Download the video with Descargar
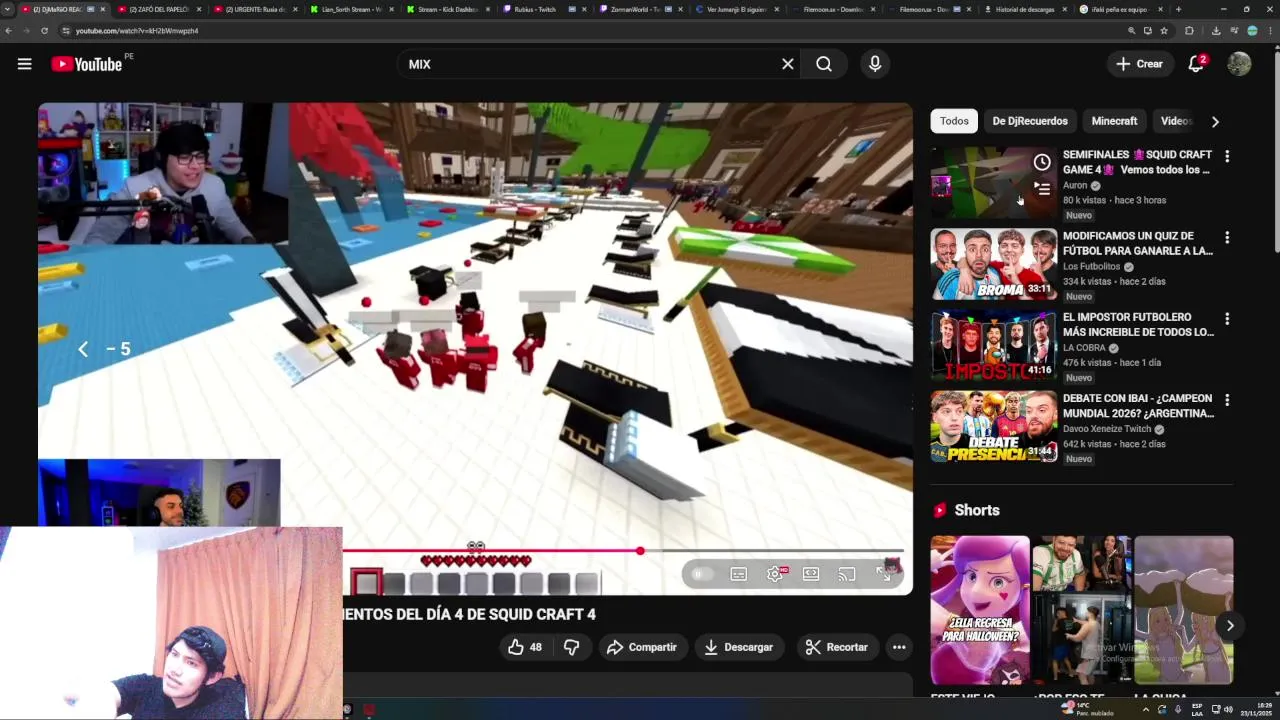This screenshot has width=1280, height=720. click(x=738, y=647)
